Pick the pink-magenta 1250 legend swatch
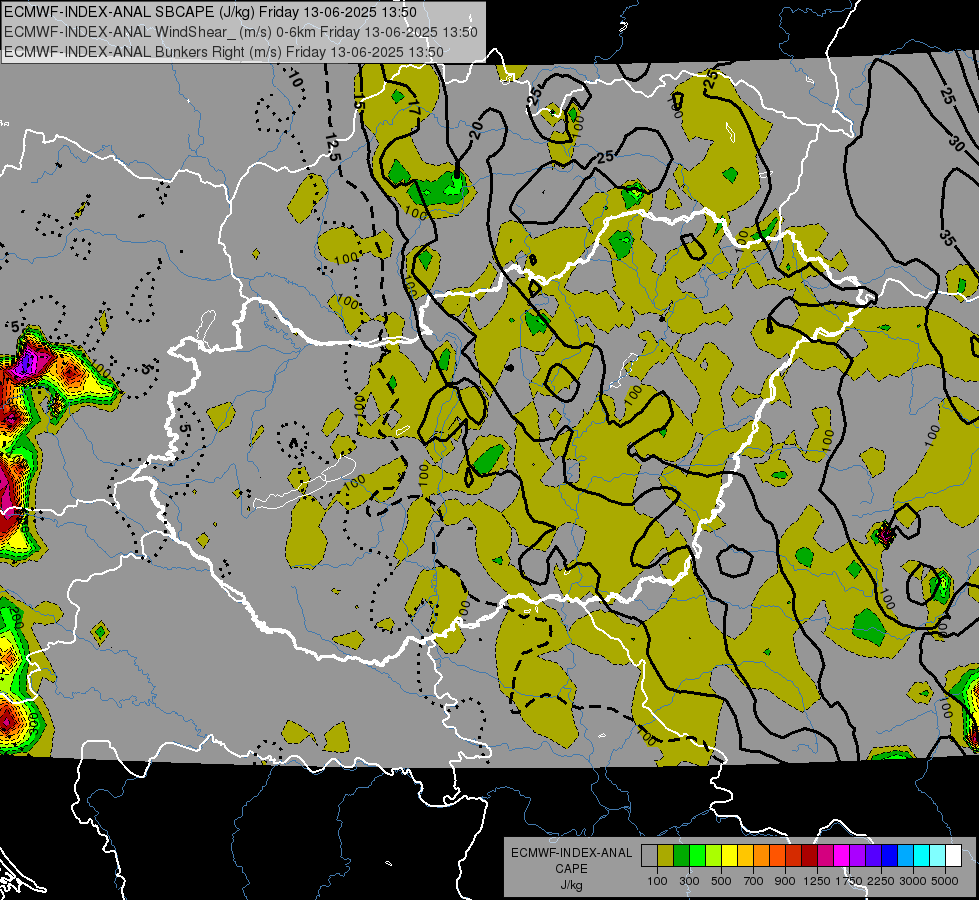Image resolution: width=979 pixels, height=900 pixels. tap(825, 856)
